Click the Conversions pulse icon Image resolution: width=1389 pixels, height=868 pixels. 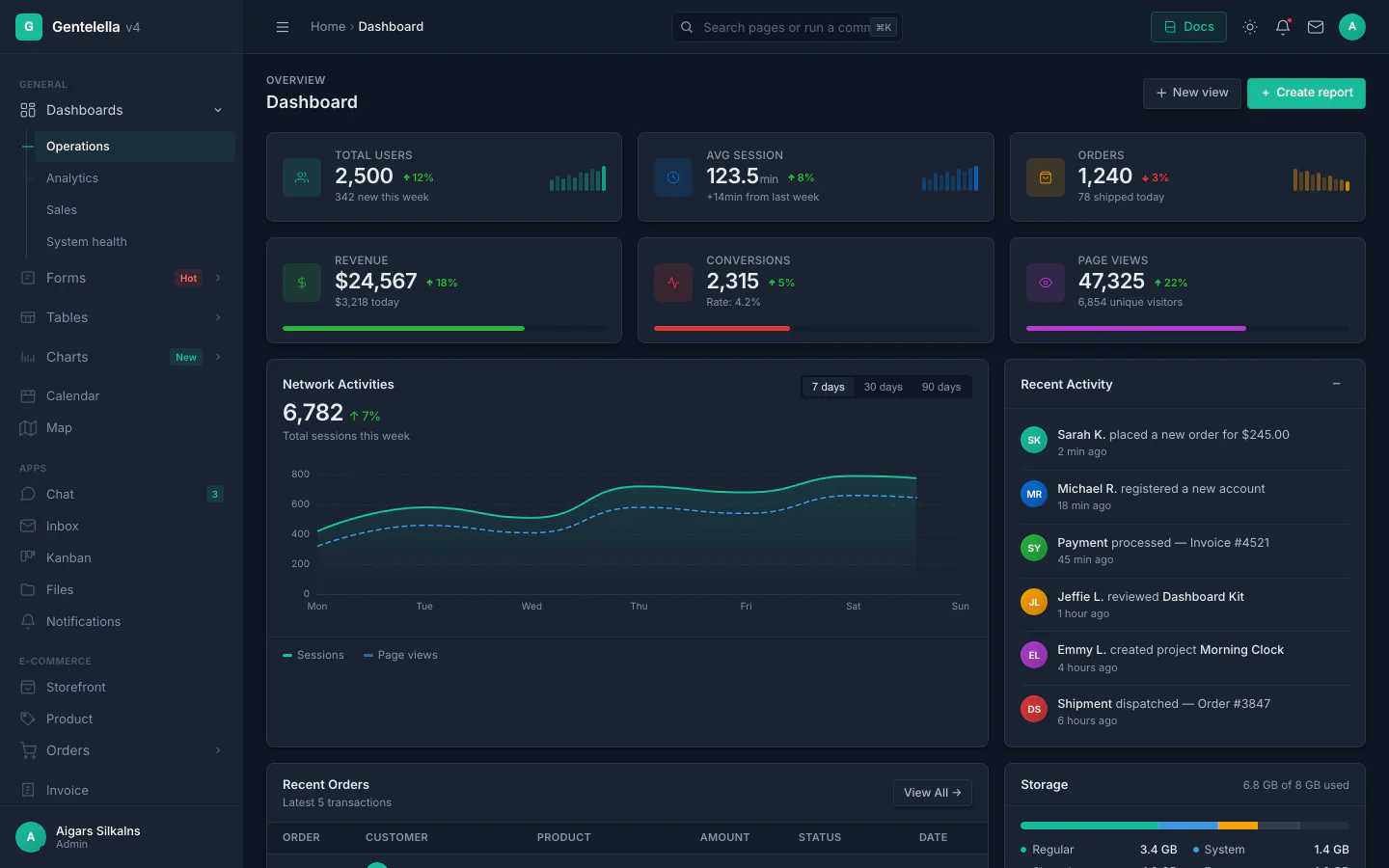[x=673, y=283]
